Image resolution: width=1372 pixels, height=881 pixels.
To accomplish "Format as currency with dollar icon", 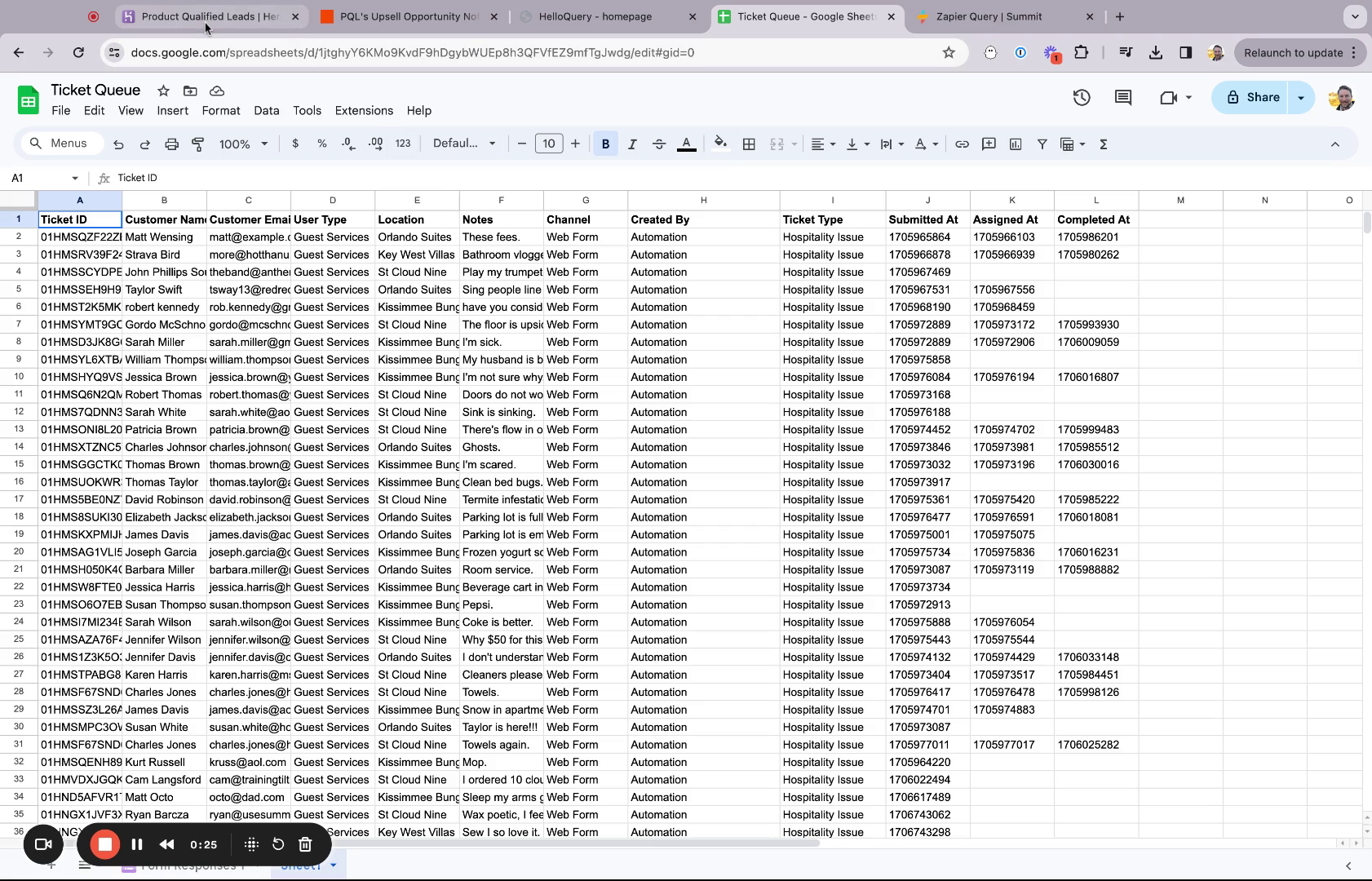I will 295,144.
